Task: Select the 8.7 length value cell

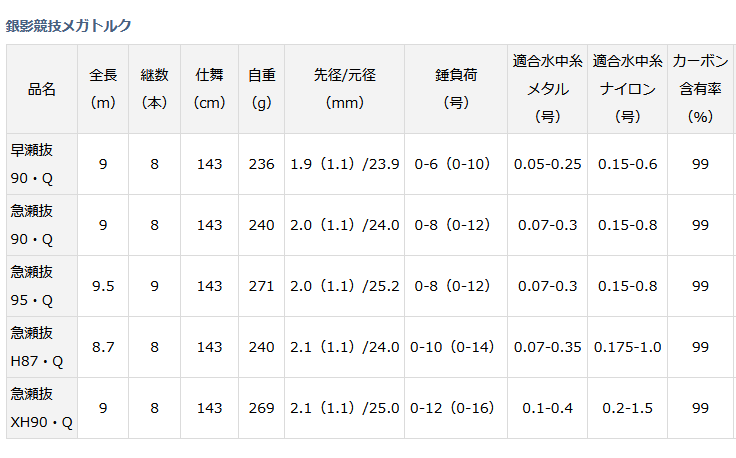Action: [x=103, y=347]
